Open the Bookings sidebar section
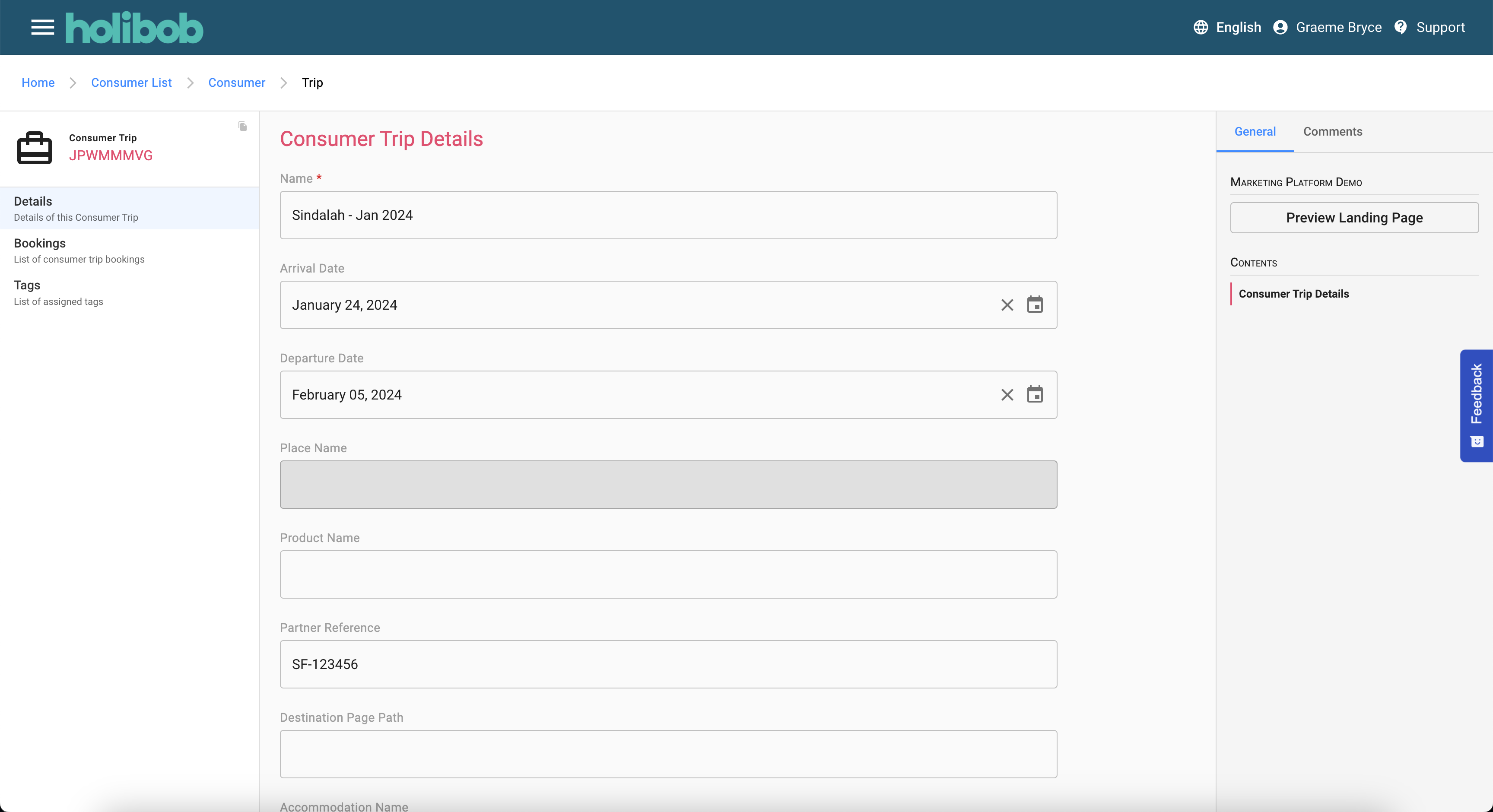 click(130, 251)
